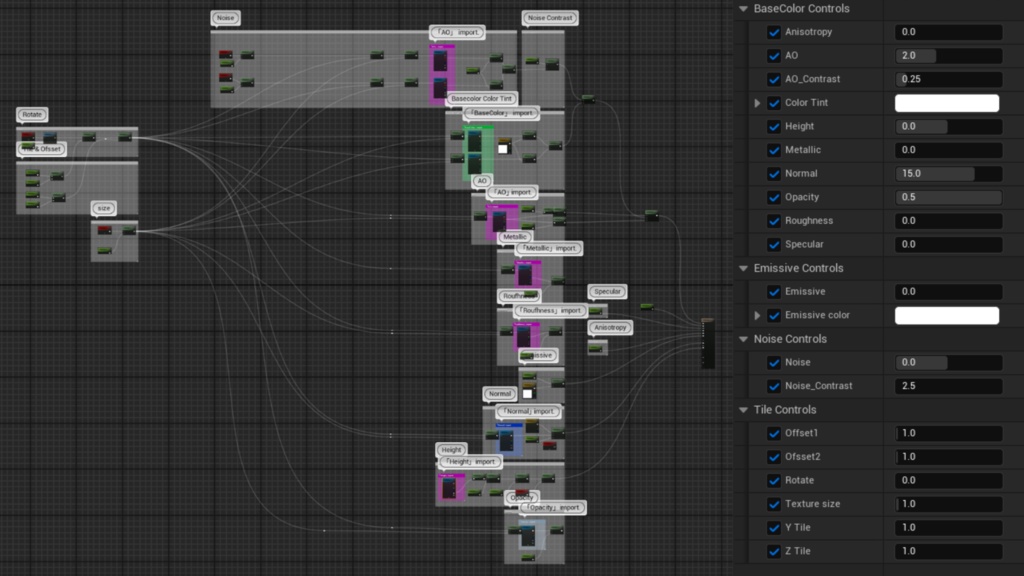Toggle the Emissive color checkbox
This screenshot has height=576, width=1024.
point(774,315)
